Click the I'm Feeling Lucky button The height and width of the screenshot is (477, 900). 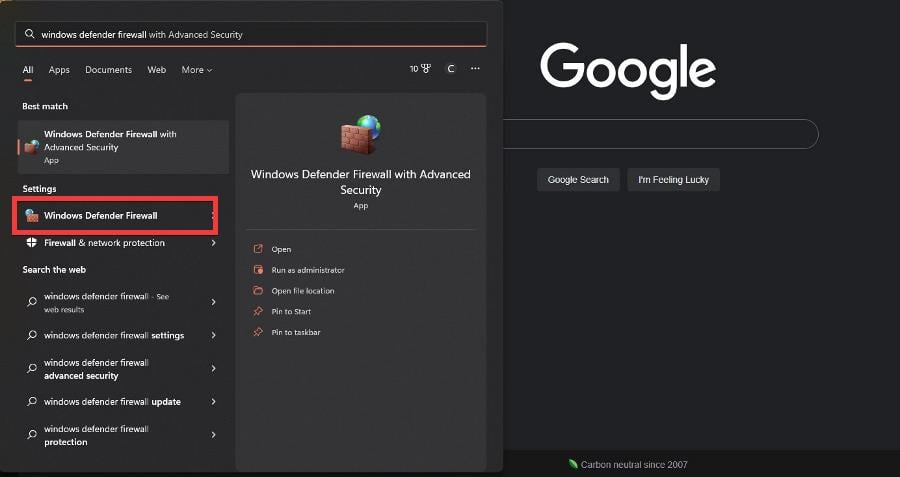tap(673, 180)
